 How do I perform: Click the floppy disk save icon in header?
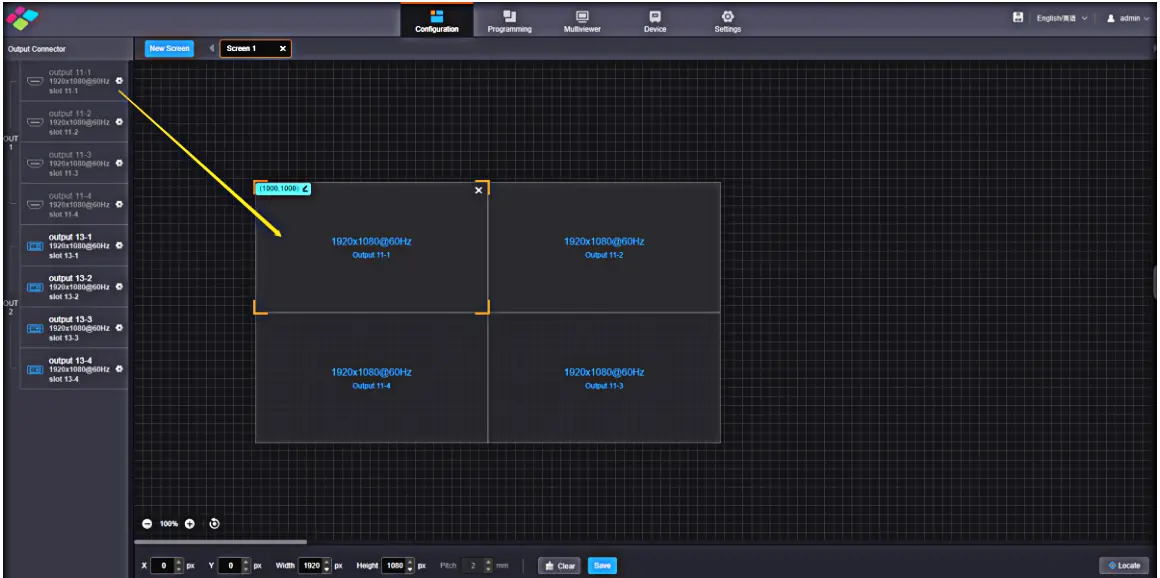pos(1018,18)
